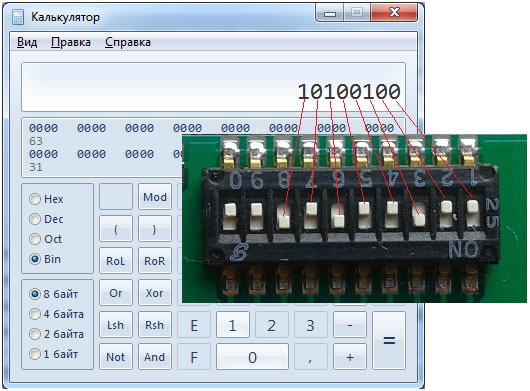Click the Mod button
530x391 pixels.
[x=155, y=197]
